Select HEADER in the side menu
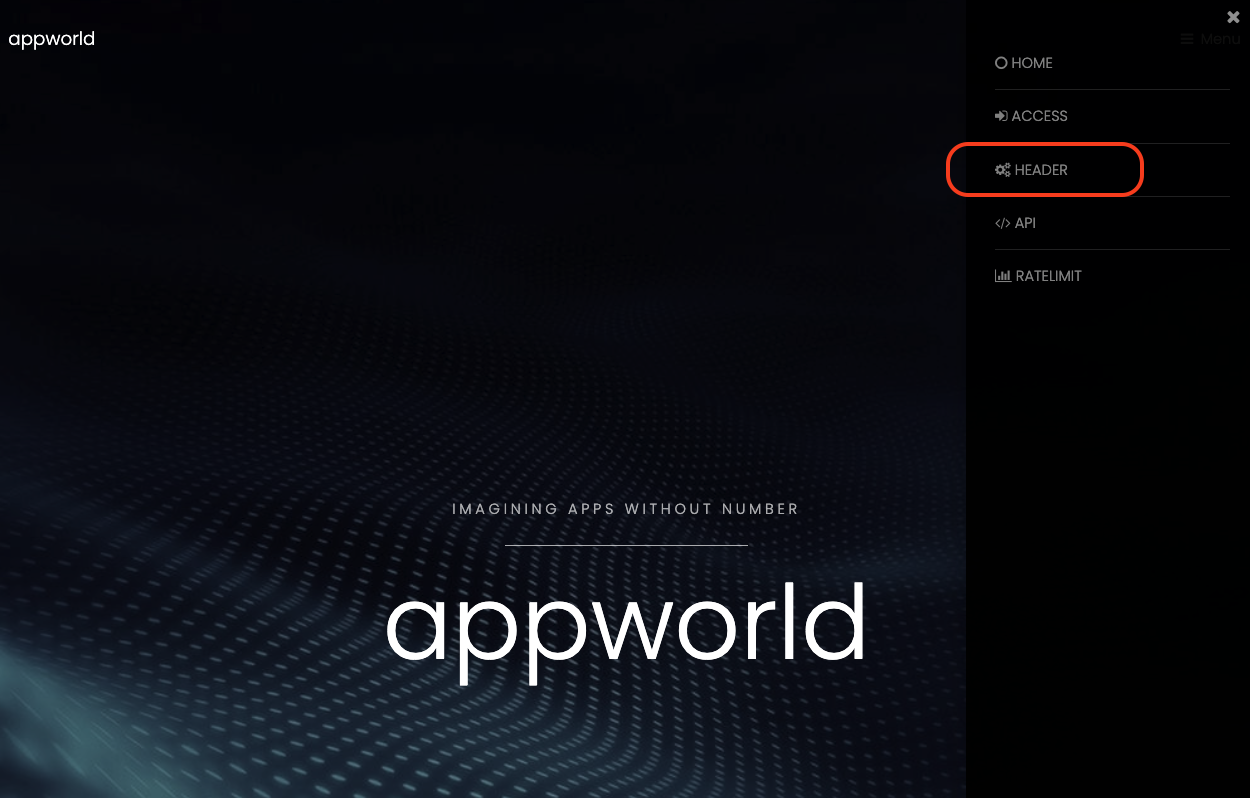Image resolution: width=1250 pixels, height=798 pixels. (1031, 170)
